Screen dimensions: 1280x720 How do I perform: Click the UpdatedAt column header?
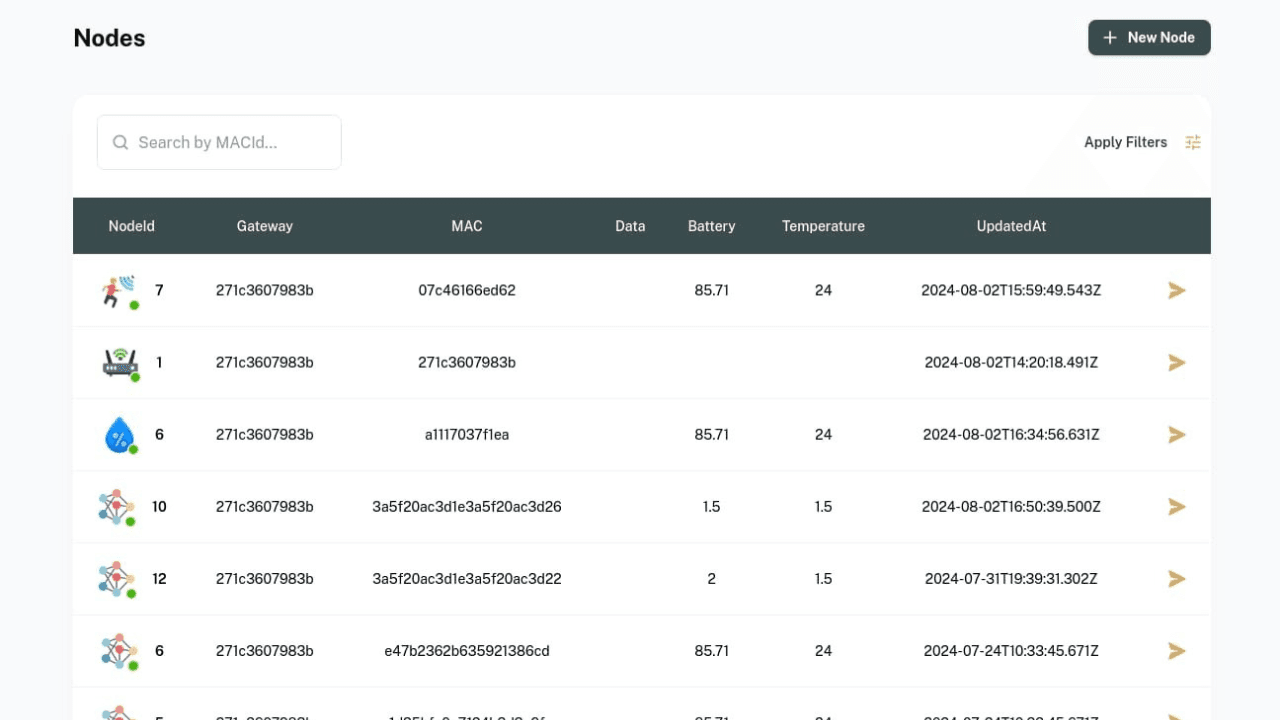click(1011, 226)
